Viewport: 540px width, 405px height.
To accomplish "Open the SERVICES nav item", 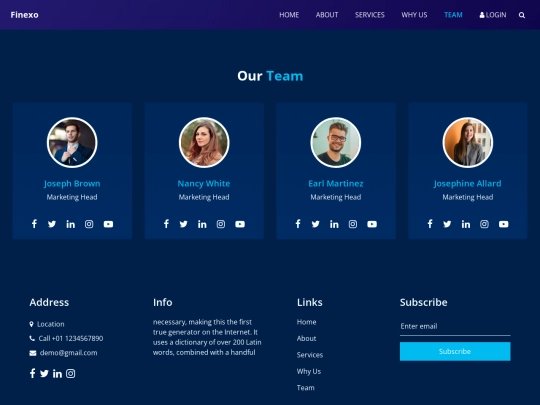I will pyautogui.click(x=370, y=15).
